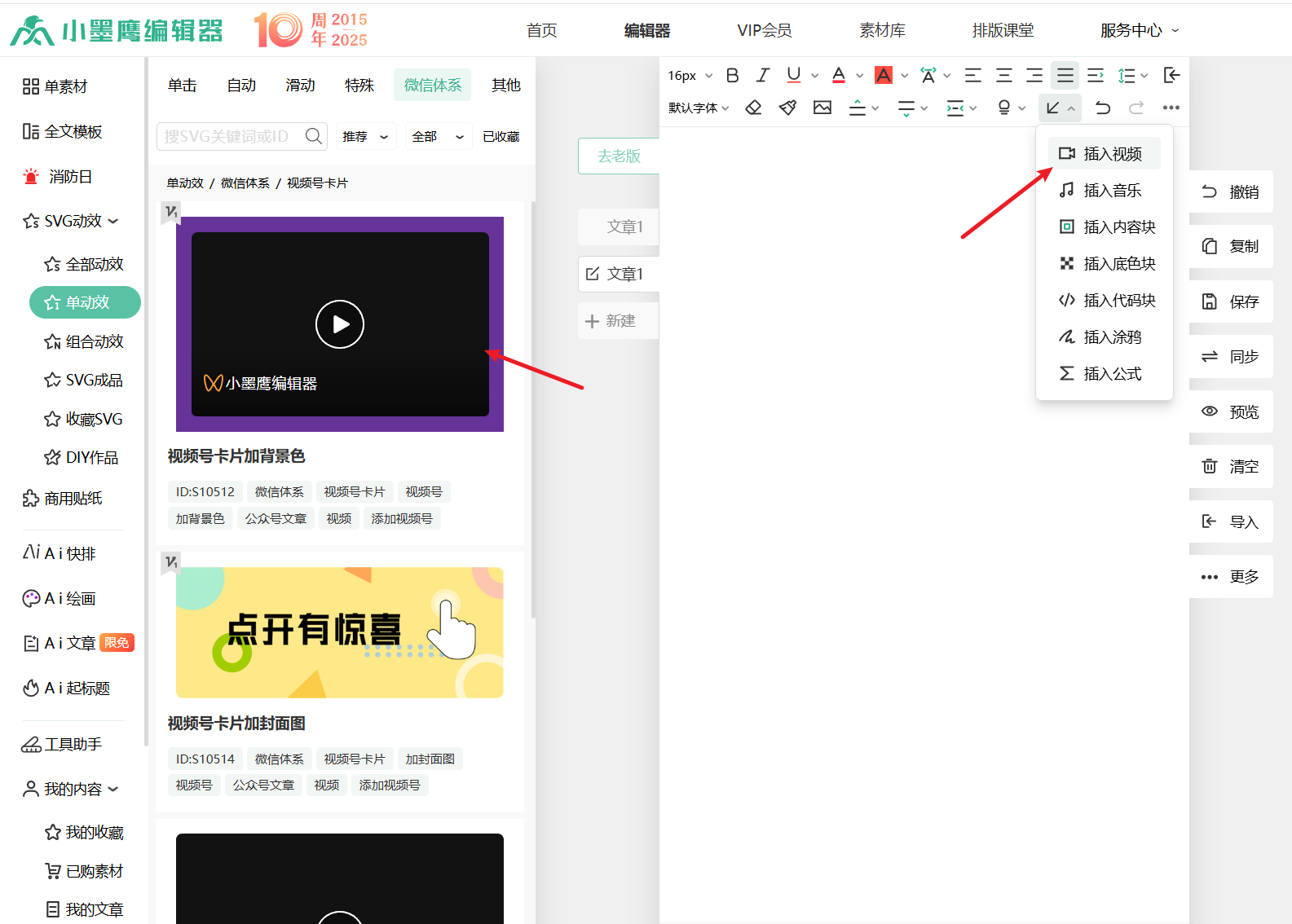Apply italic formatting
Screen dimensions: 1292x924
point(762,76)
